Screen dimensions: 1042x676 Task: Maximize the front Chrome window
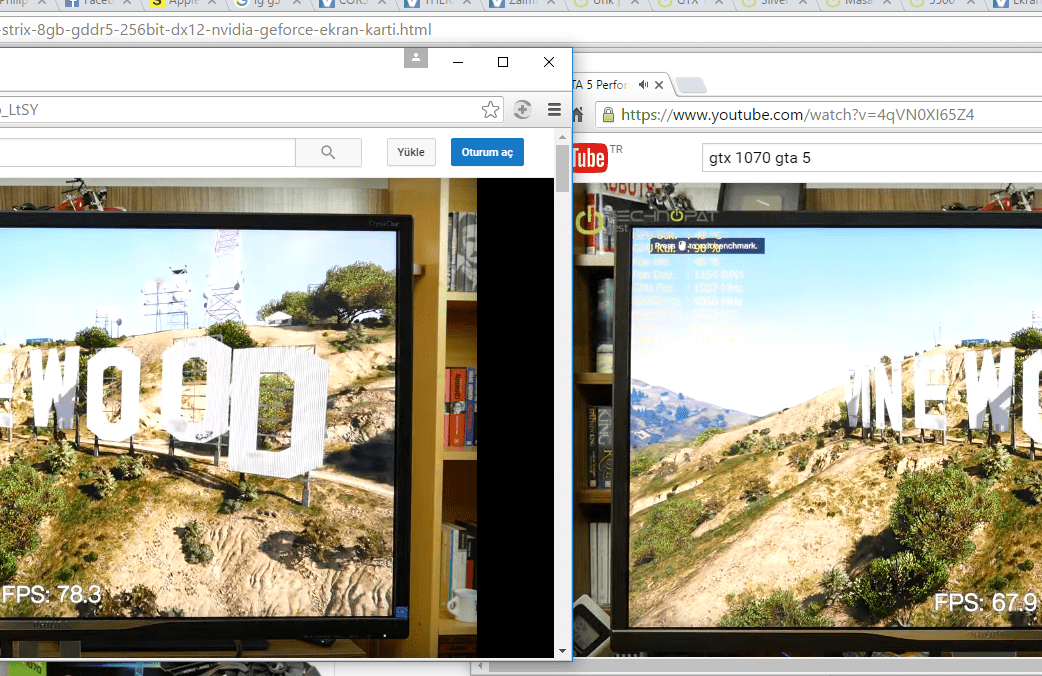tap(503, 62)
